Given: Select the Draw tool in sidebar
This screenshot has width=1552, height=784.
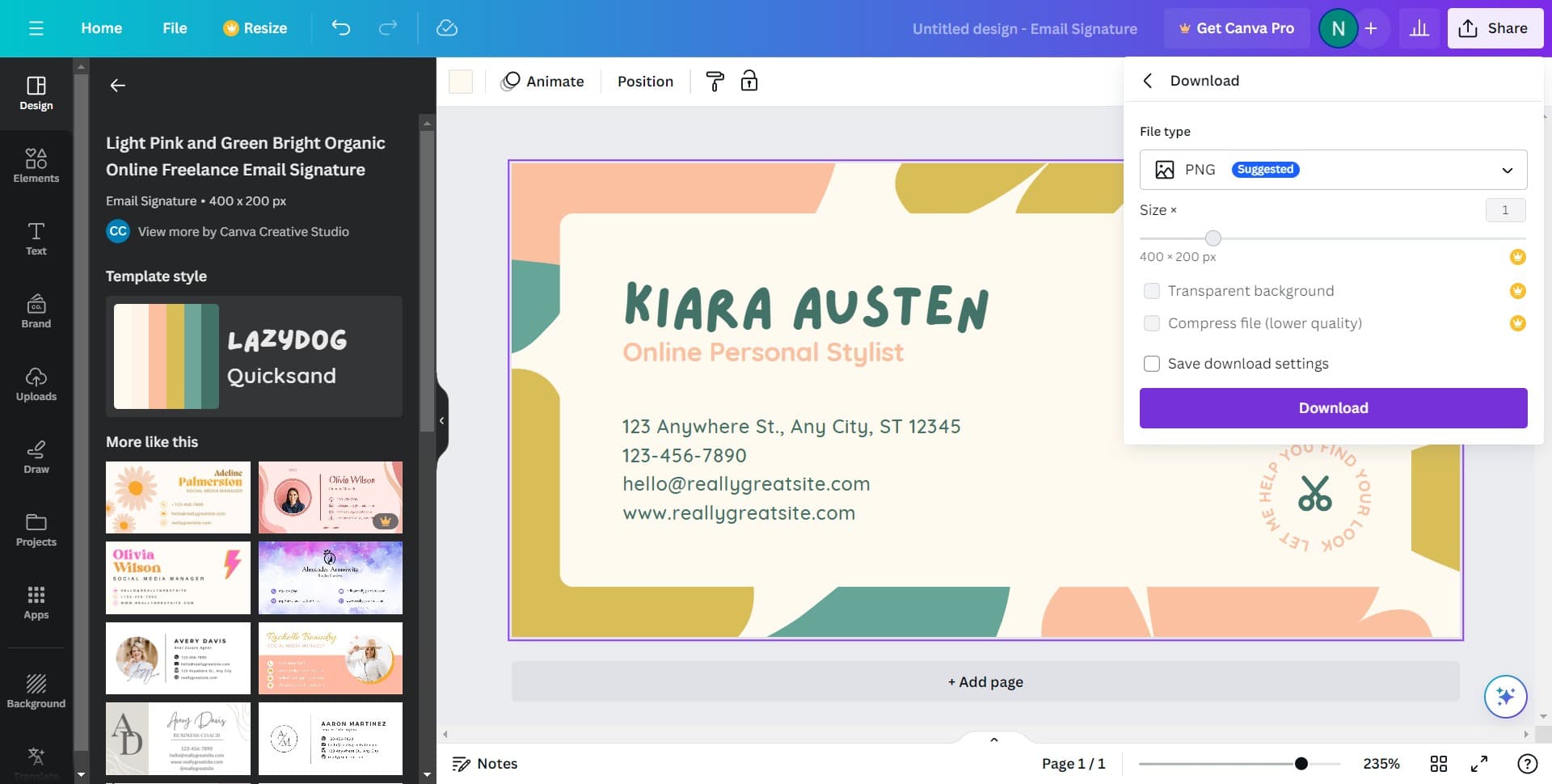Looking at the screenshot, I should coord(36,456).
